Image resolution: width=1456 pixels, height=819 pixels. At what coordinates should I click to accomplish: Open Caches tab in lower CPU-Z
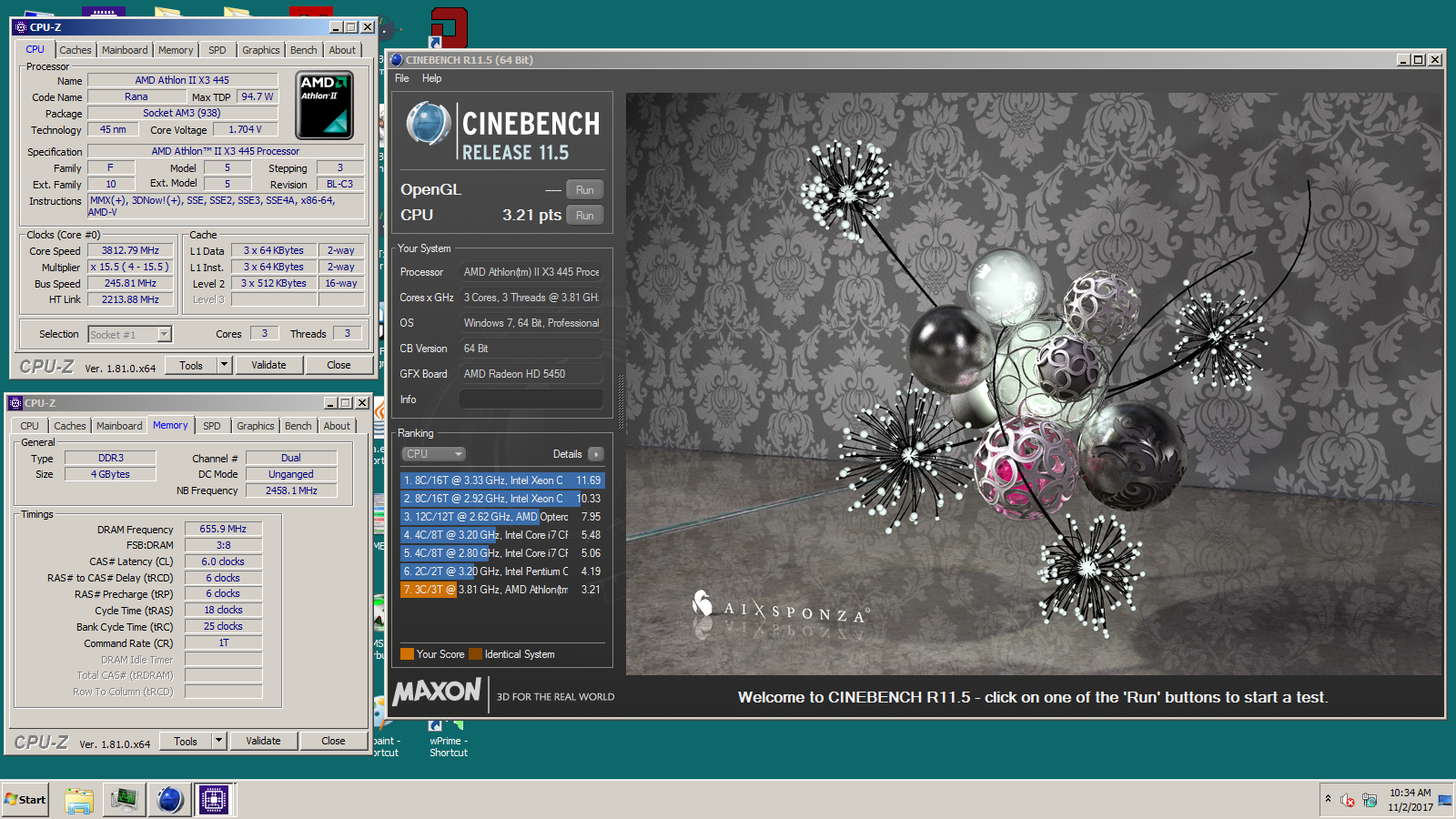coord(70,426)
